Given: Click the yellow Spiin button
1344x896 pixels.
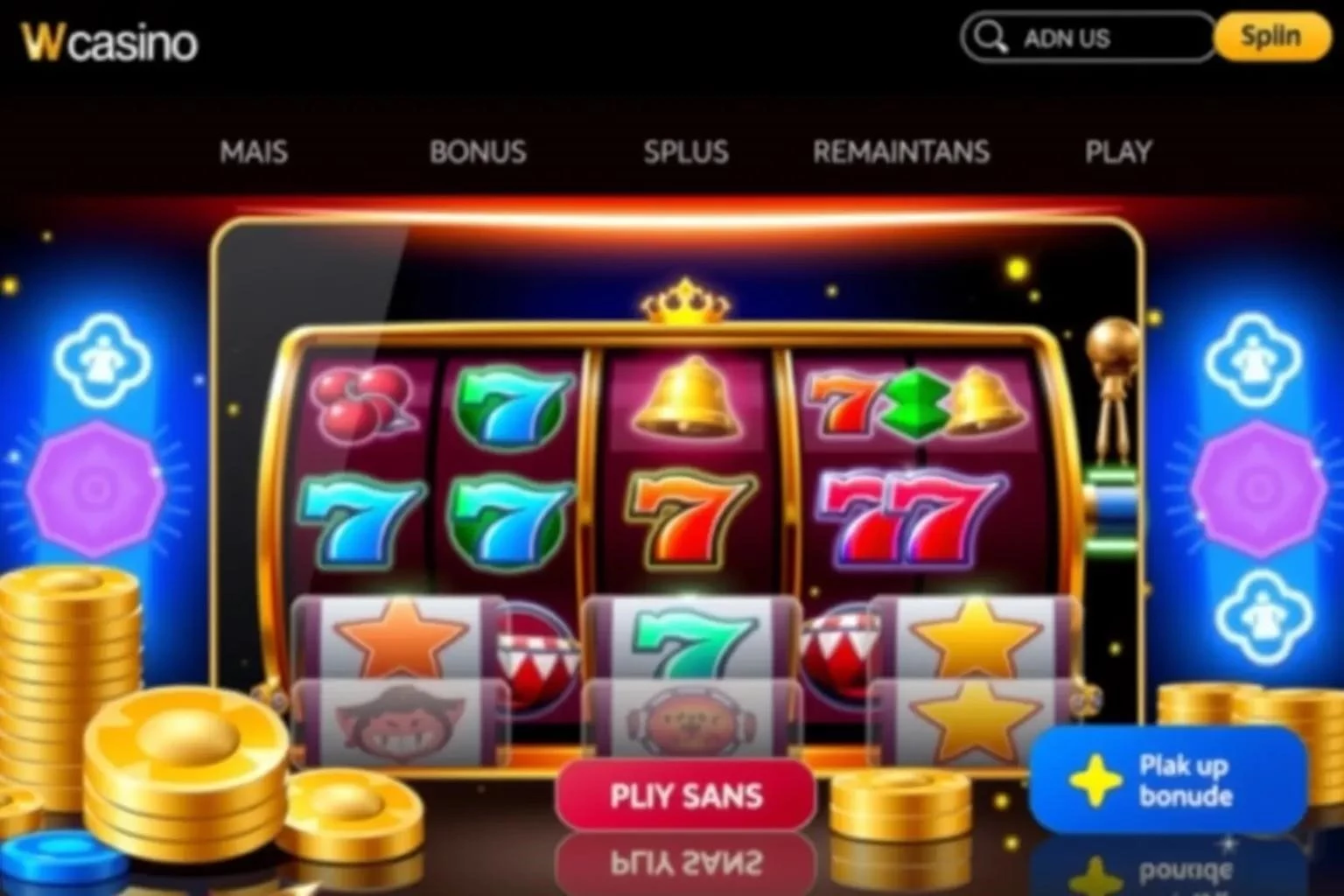Looking at the screenshot, I should pyautogui.click(x=1272, y=38).
